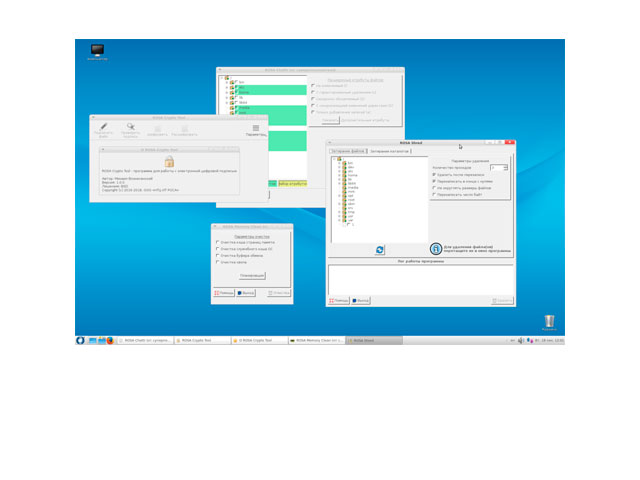Screen dimensions: 640x480
Task: Click the Verify signature magnifier icon
Action: [130, 127]
